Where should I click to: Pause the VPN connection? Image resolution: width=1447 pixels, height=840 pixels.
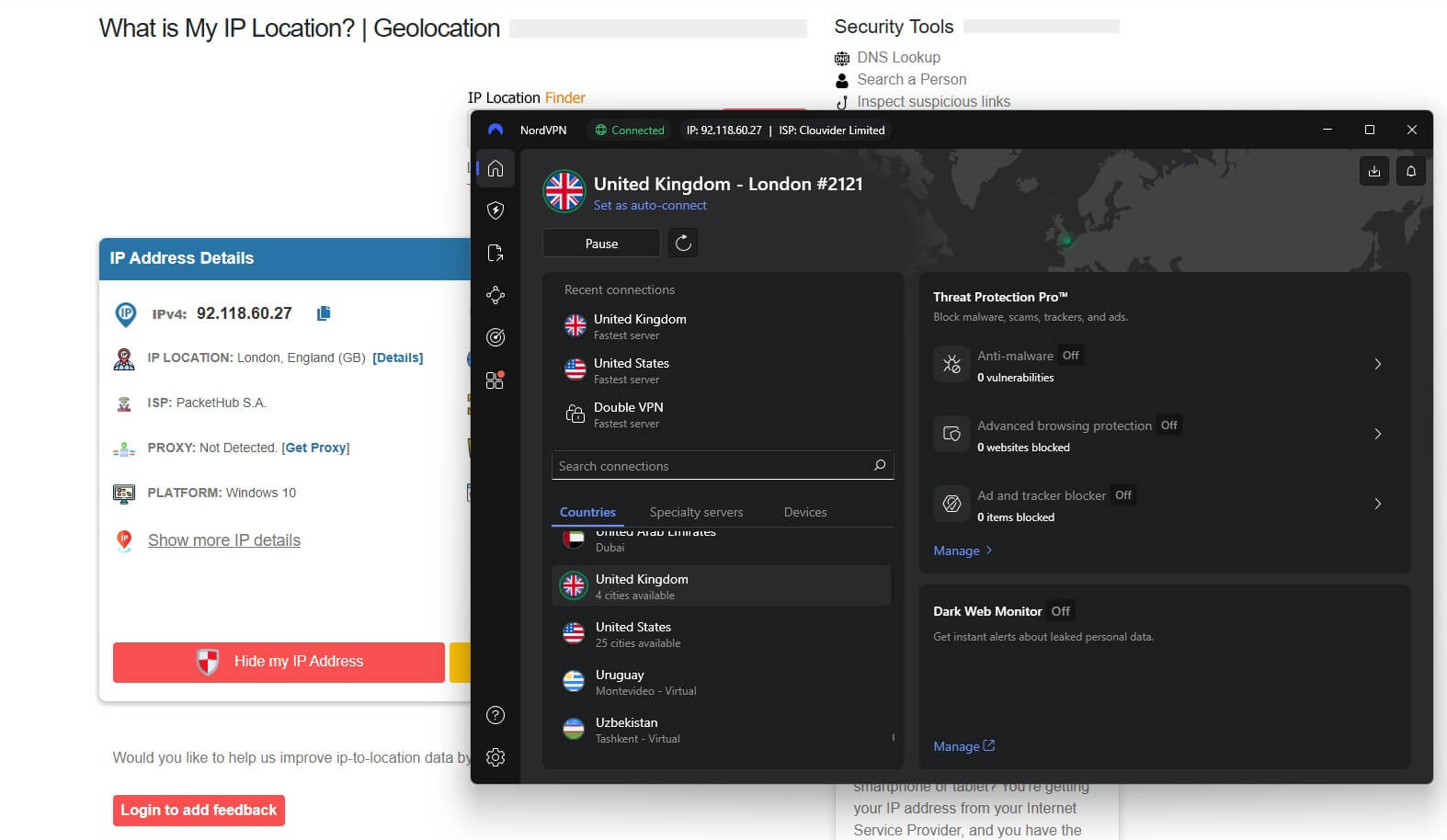tap(601, 244)
